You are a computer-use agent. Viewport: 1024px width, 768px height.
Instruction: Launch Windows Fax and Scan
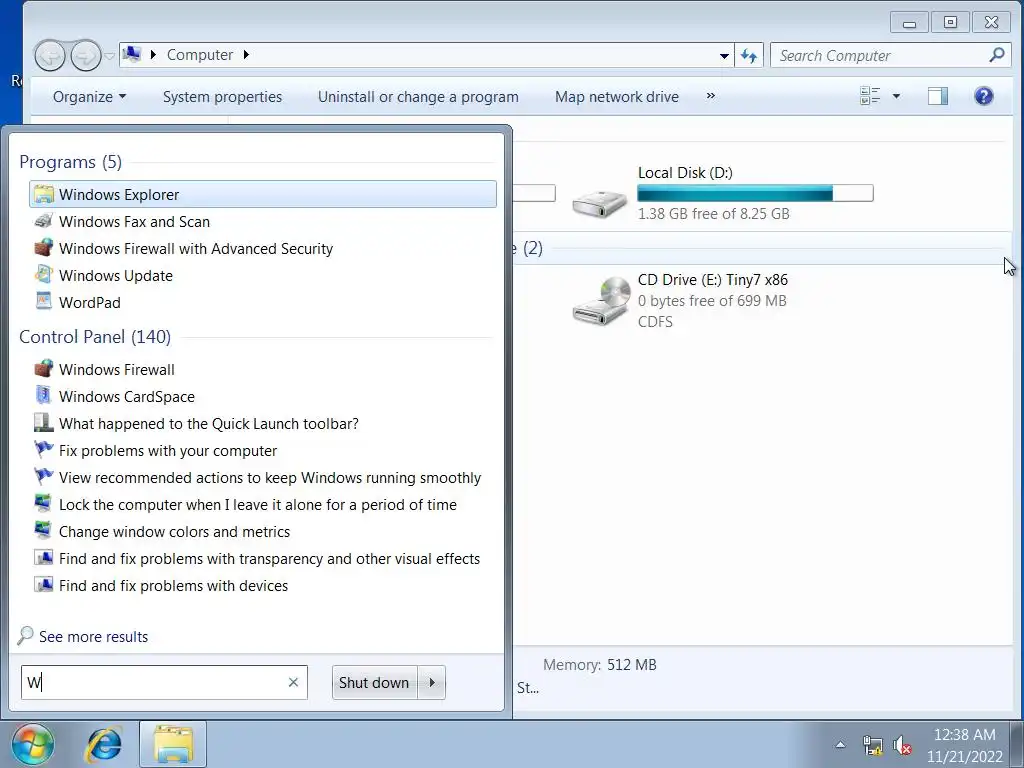pyautogui.click(x=134, y=221)
